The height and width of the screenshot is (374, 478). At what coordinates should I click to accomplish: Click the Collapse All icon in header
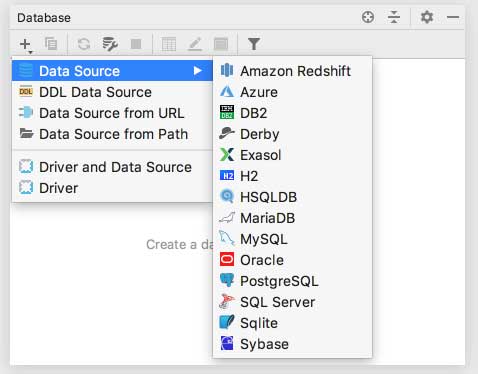[394, 17]
